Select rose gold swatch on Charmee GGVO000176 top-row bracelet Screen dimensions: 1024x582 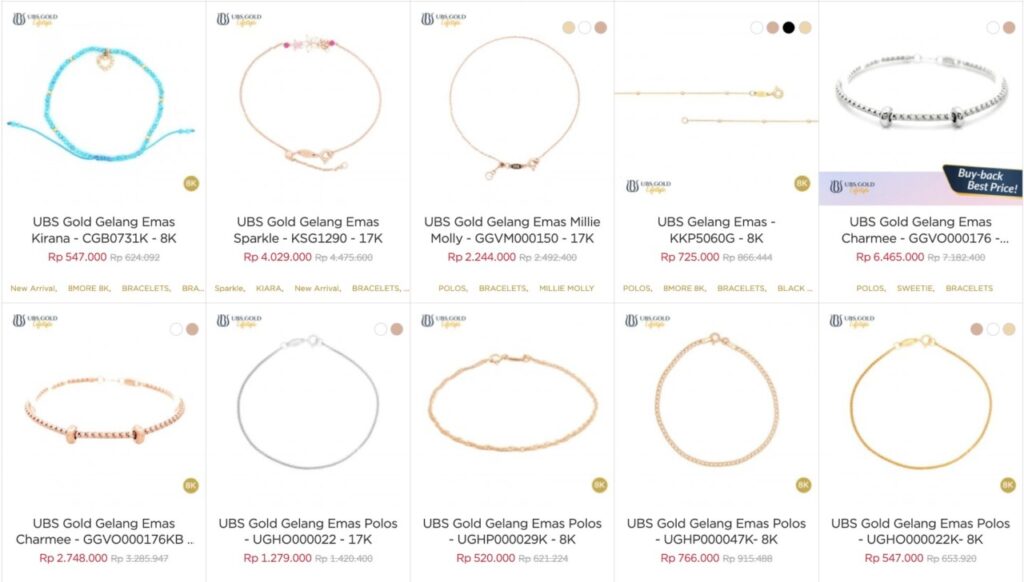point(1009,28)
